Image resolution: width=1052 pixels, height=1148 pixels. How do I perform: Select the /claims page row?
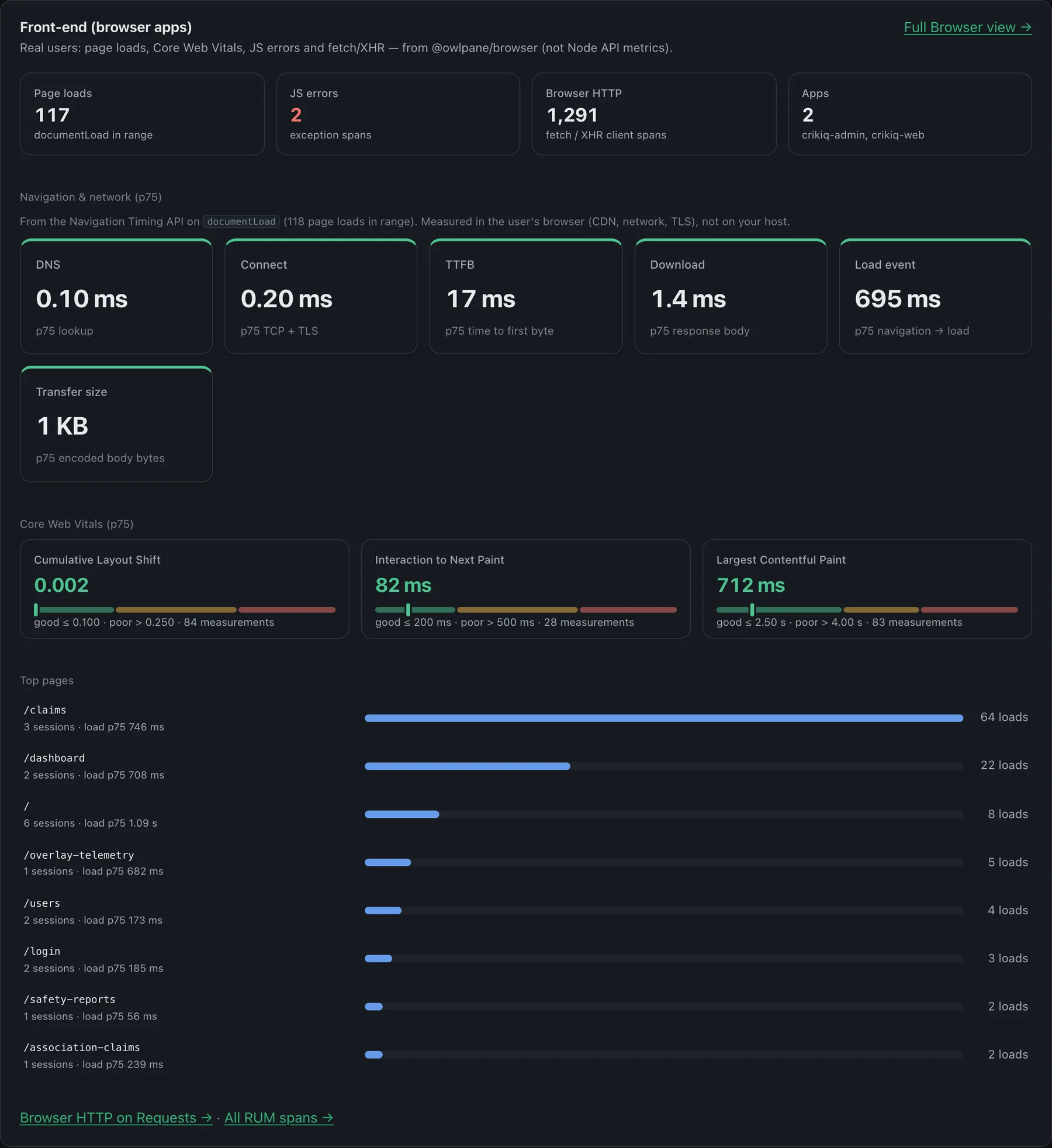point(526,718)
